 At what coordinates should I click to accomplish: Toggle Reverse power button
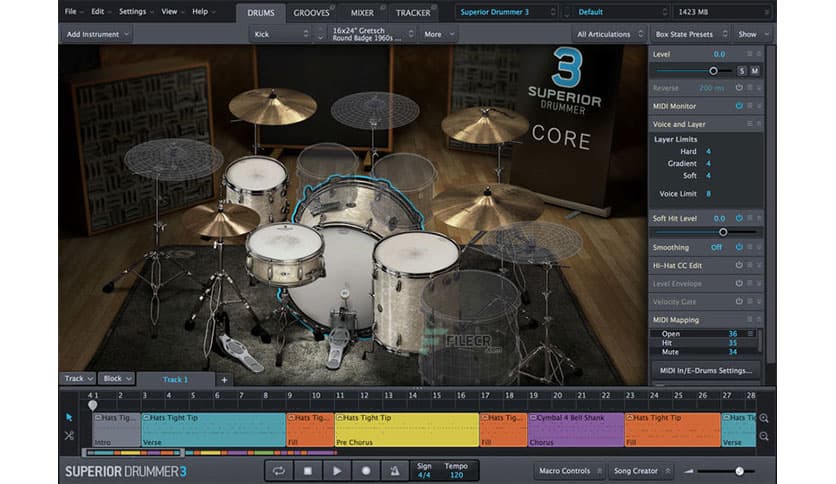739,87
